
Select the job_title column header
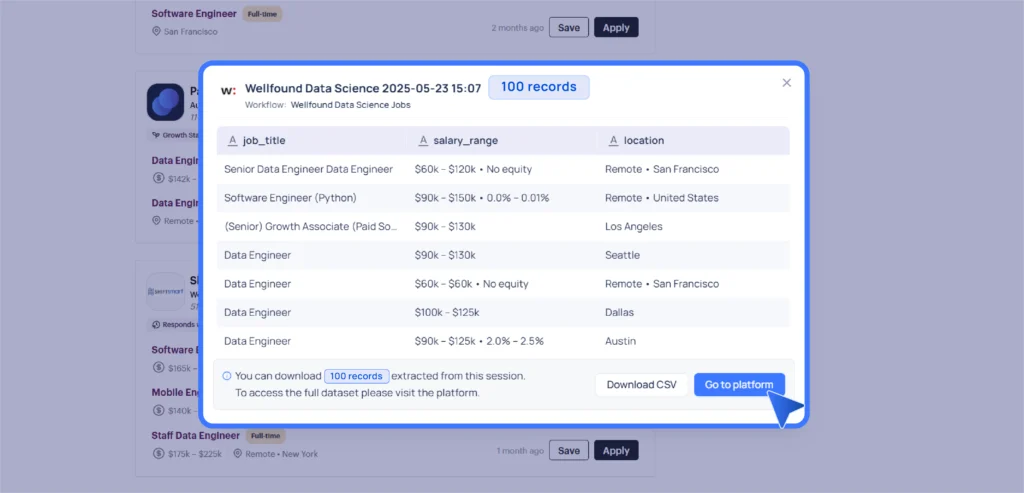[312, 140]
